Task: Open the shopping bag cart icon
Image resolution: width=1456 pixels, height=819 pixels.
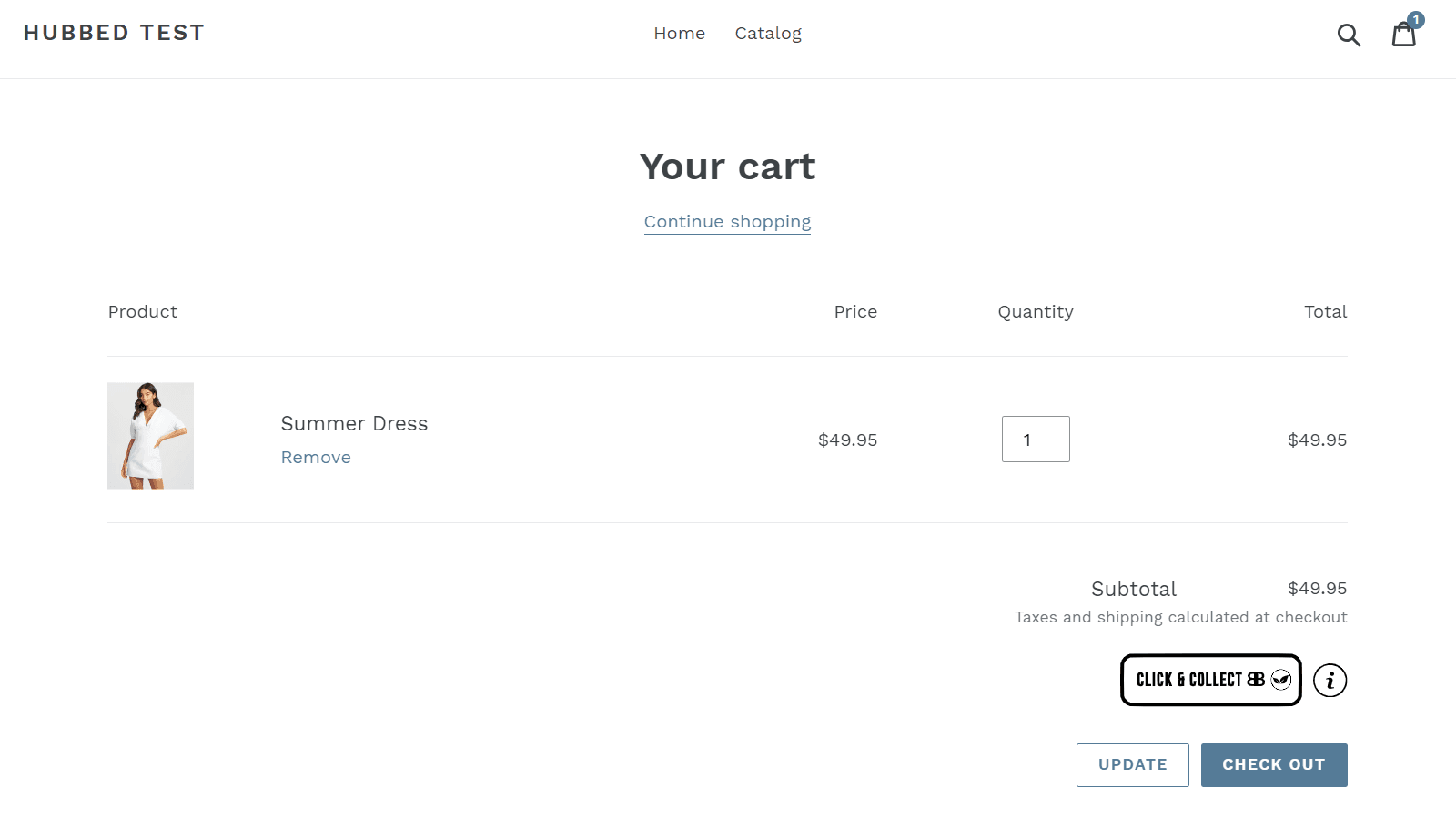Action: (1404, 35)
